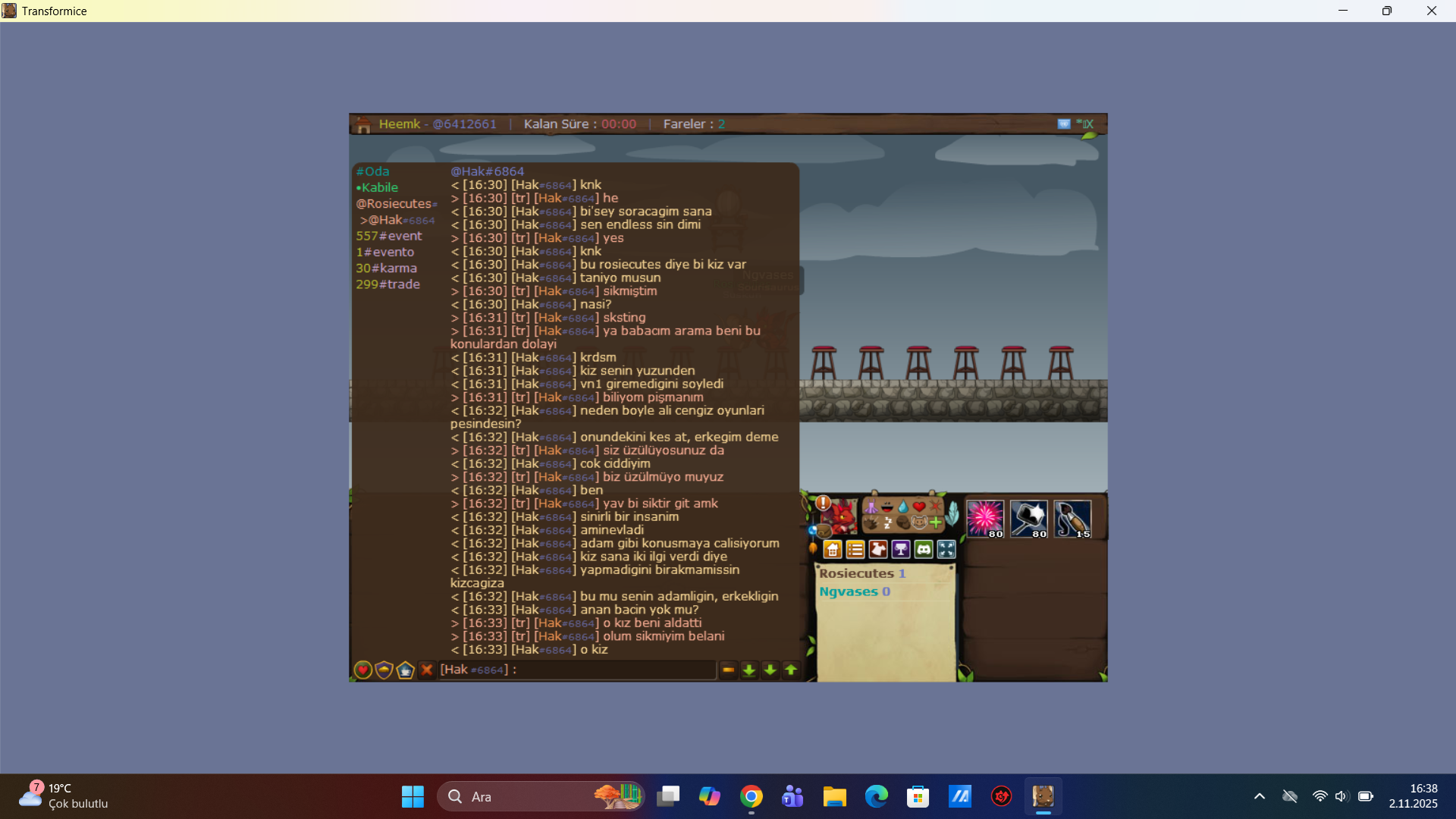The image size is (1456, 819).
Task: Open the weather widget showing 19°C
Action: 64,797
